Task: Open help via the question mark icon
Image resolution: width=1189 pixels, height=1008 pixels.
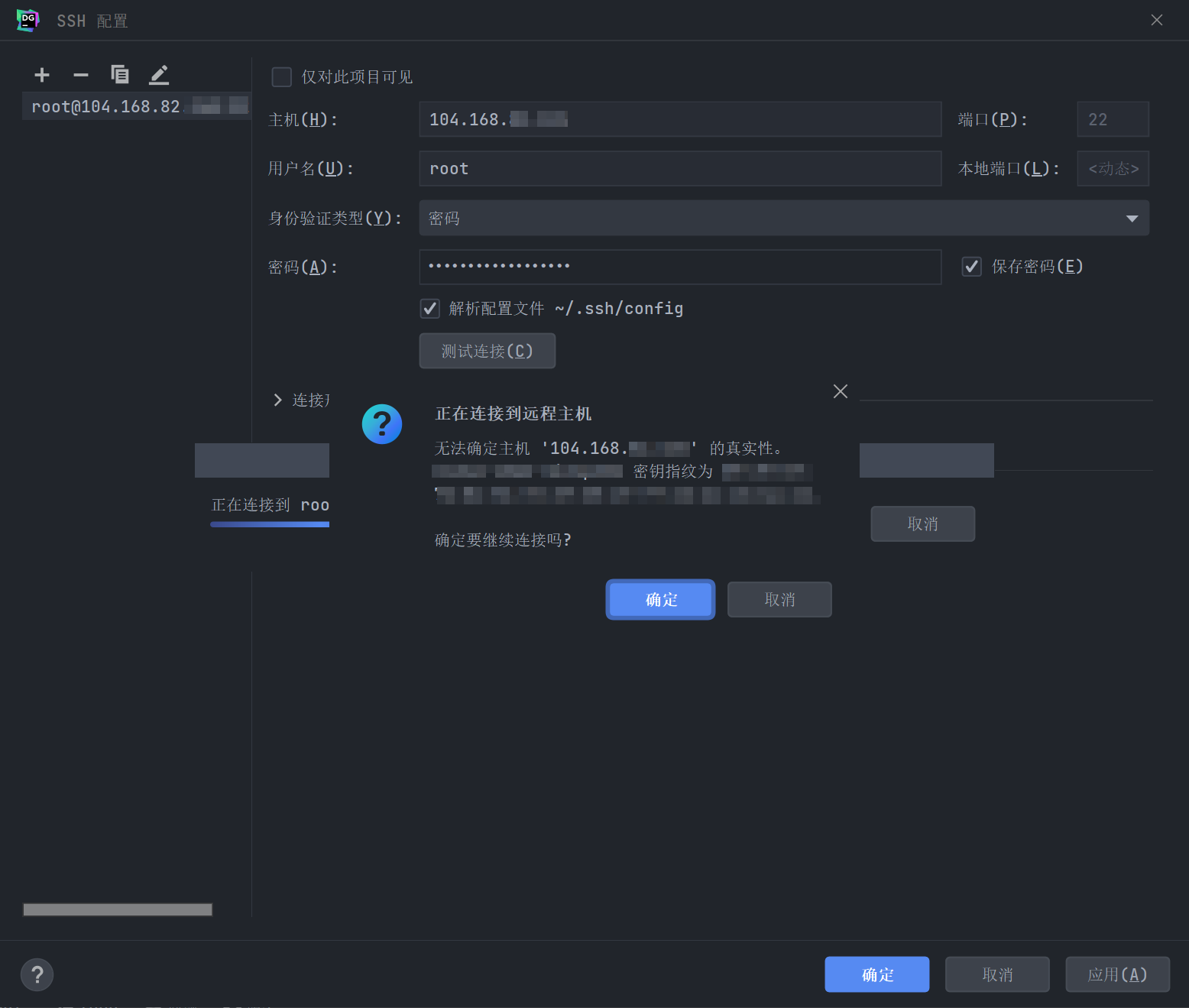Action: (37, 974)
